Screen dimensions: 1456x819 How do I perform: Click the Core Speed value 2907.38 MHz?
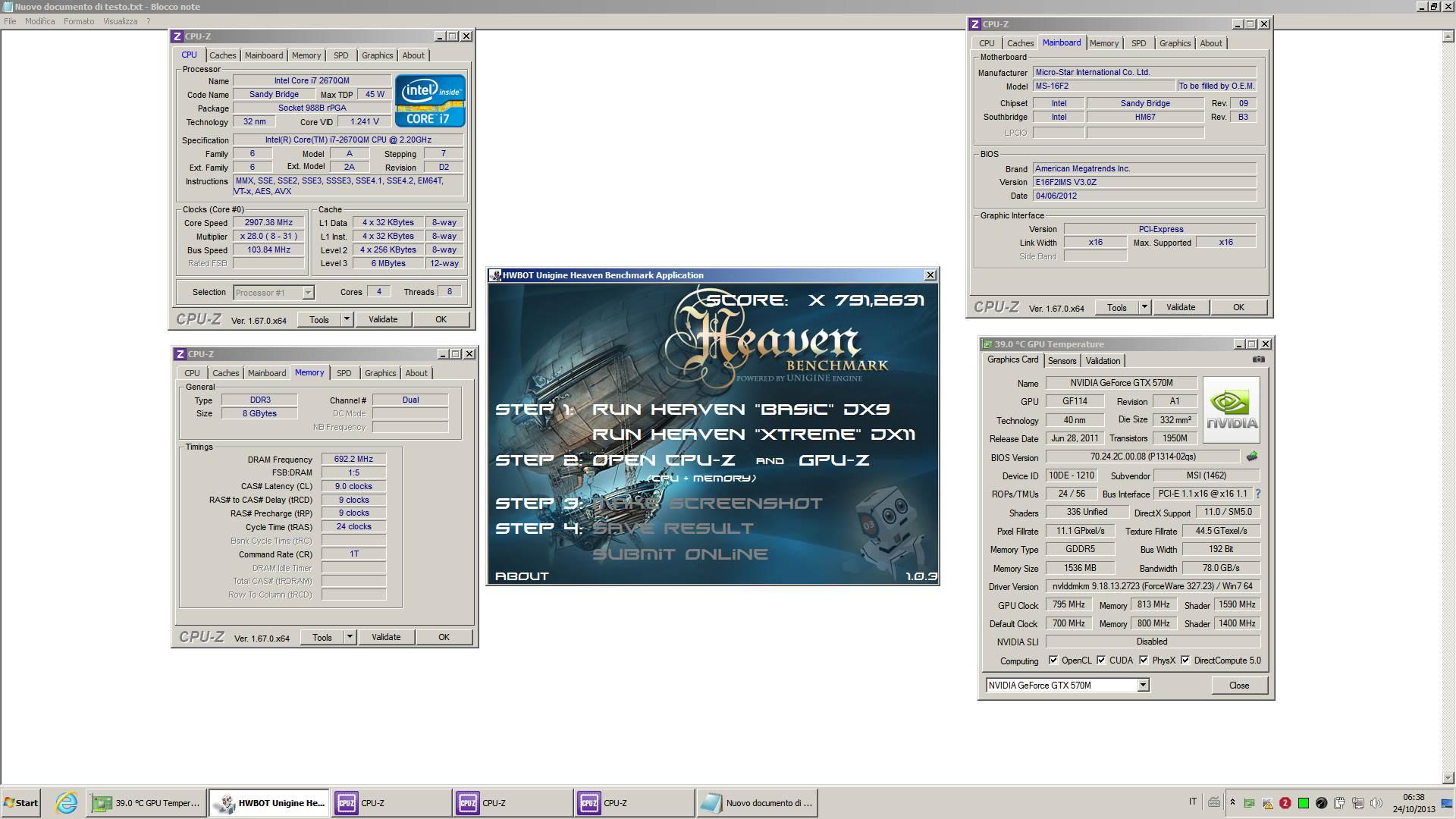coord(268,223)
